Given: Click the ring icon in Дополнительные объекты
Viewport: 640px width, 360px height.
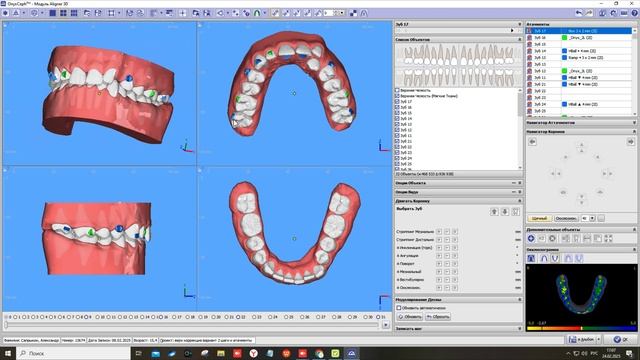Looking at the screenshot, I should point(552,238).
